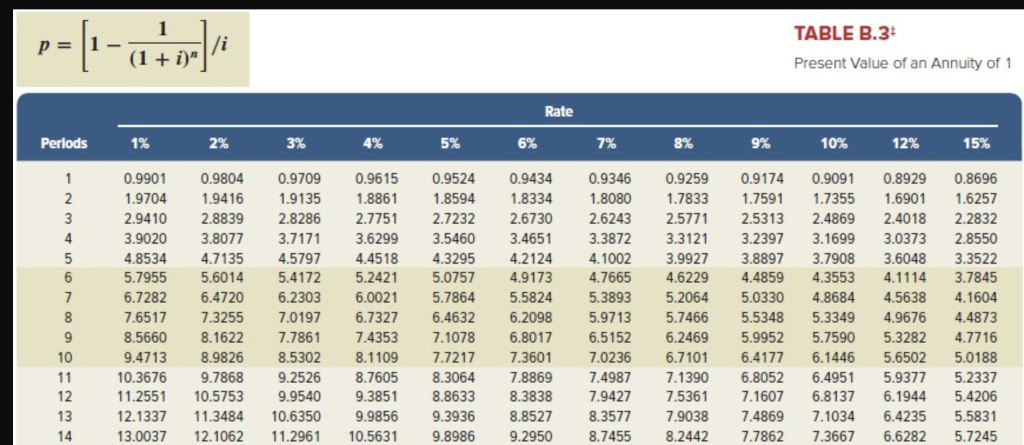Viewport: 1024px width, 445px height.
Task: Click value 4.5638 under 12% rate
Action: coord(904,297)
